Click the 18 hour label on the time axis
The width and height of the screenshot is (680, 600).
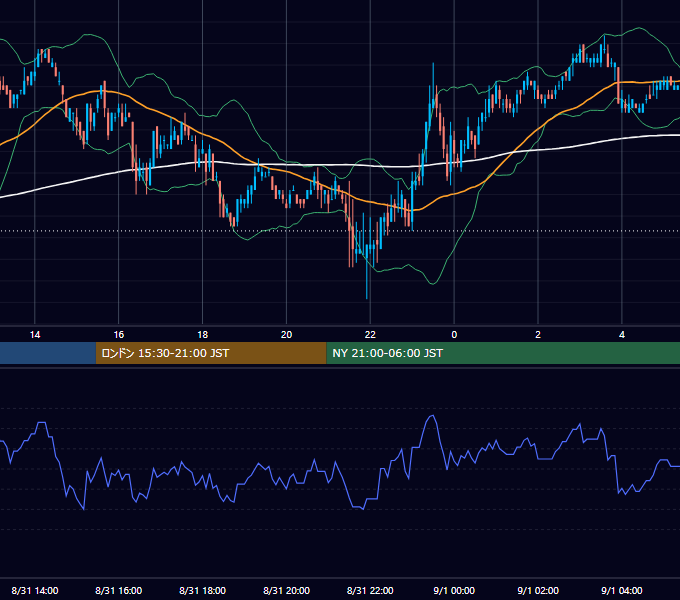[203, 335]
